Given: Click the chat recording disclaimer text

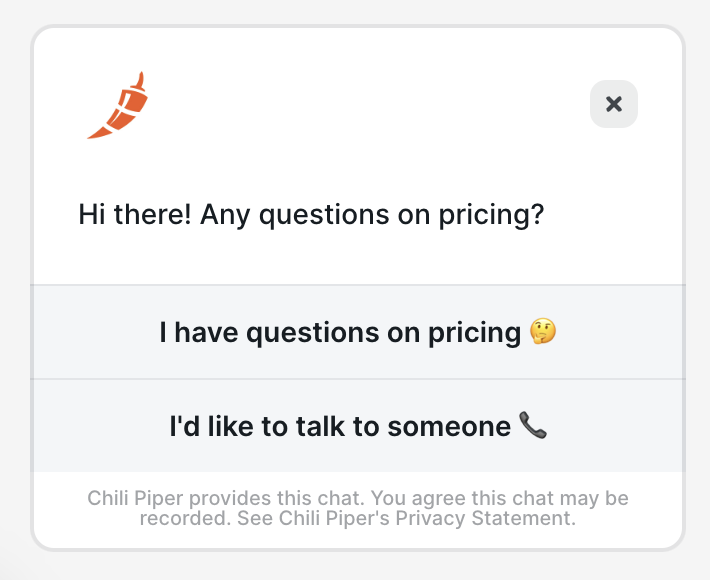Looking at the screenshot, I should (x=357, y=508).
